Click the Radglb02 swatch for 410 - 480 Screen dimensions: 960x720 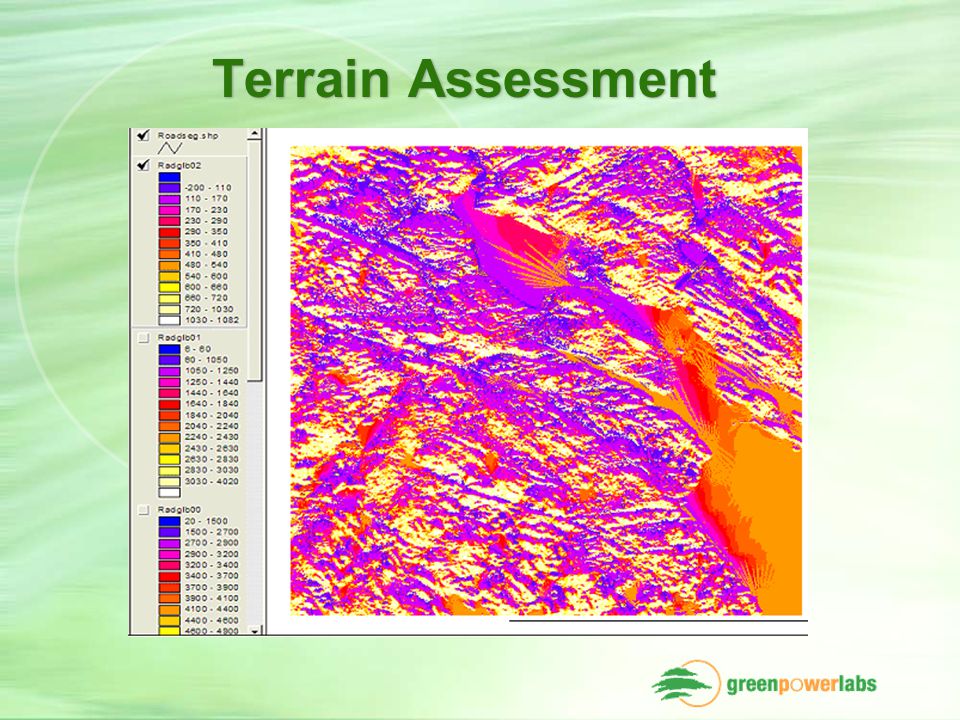point(170,254)
